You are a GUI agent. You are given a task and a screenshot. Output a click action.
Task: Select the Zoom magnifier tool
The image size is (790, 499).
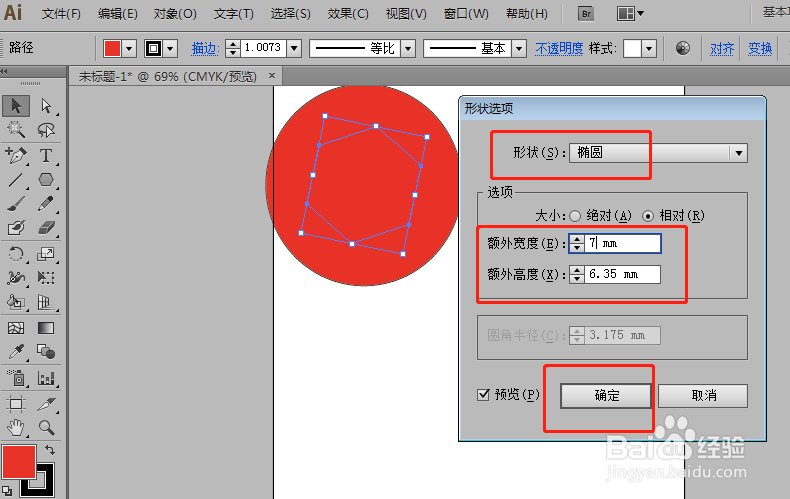46,428
